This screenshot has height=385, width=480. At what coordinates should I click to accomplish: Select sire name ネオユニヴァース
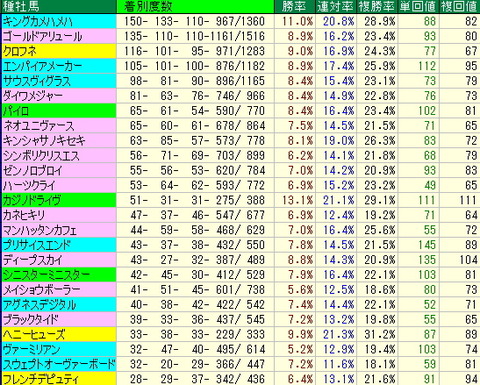pos(38,126)
